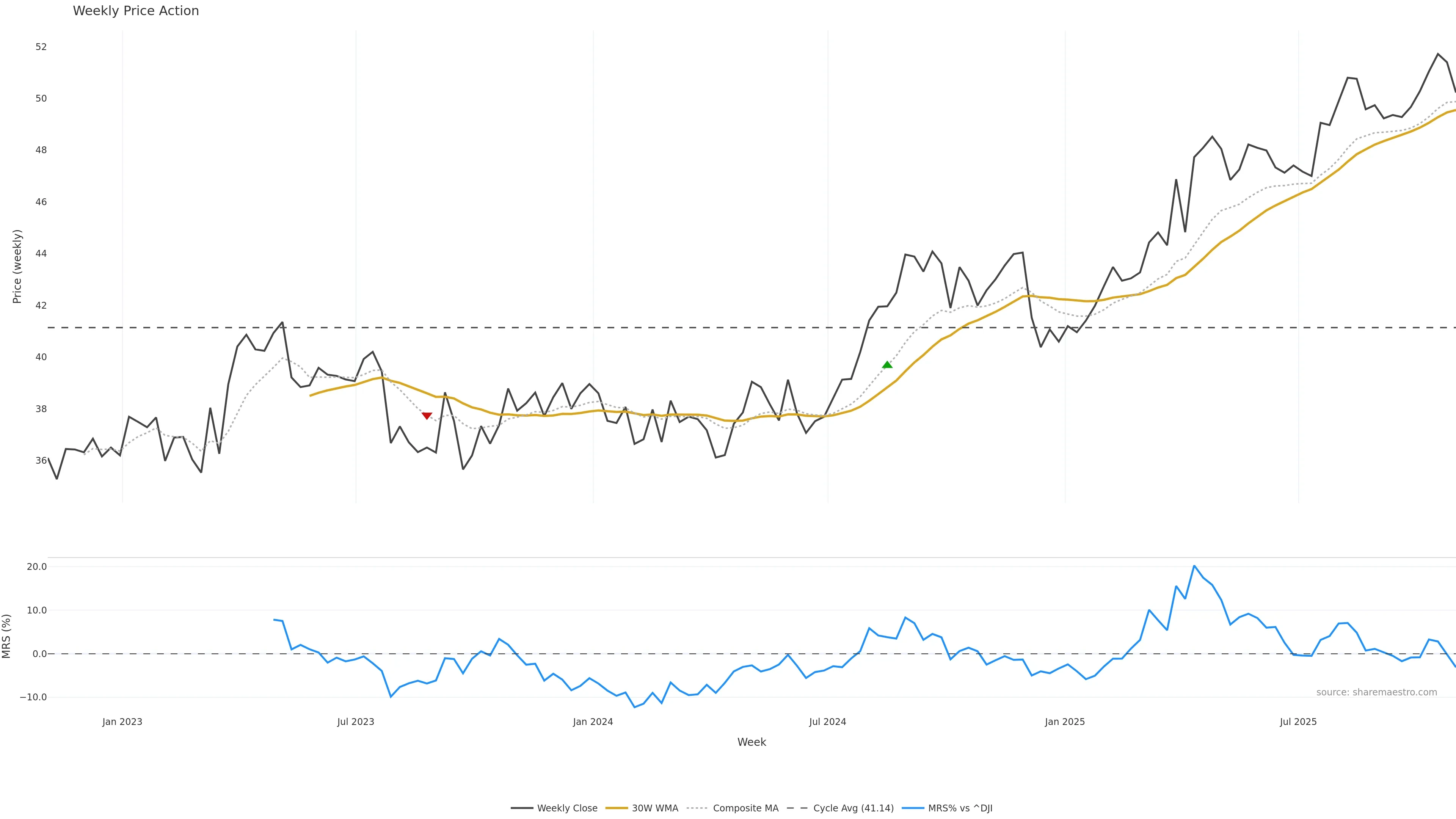Click the sharemaestro.com source text
This screenshot has width=1456, height=819.
pos(1376,692)
